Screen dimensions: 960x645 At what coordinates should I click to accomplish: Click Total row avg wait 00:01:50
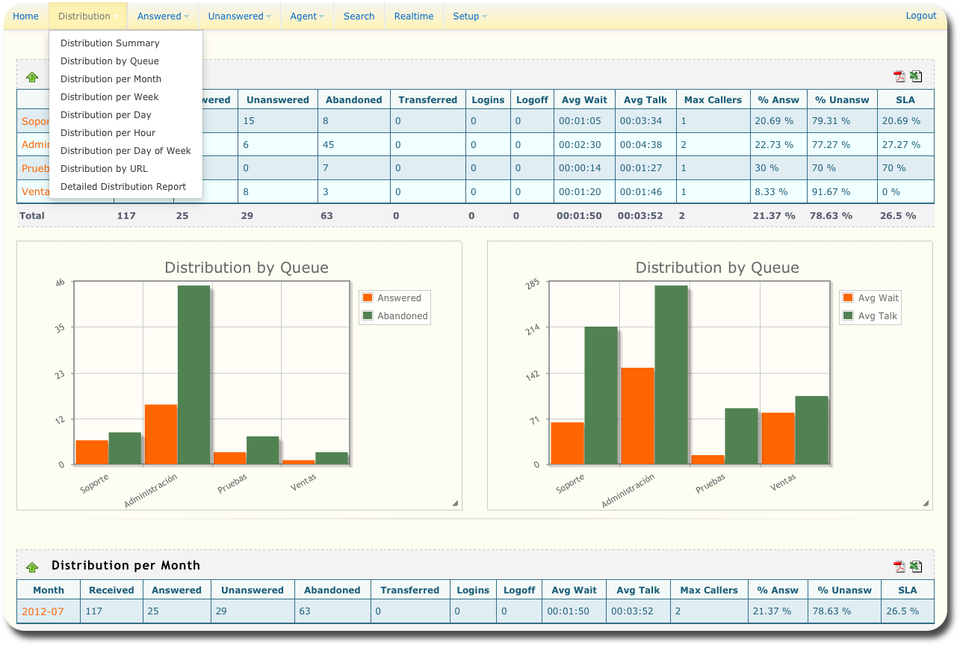pyautogui.click(x=579, y=215)
